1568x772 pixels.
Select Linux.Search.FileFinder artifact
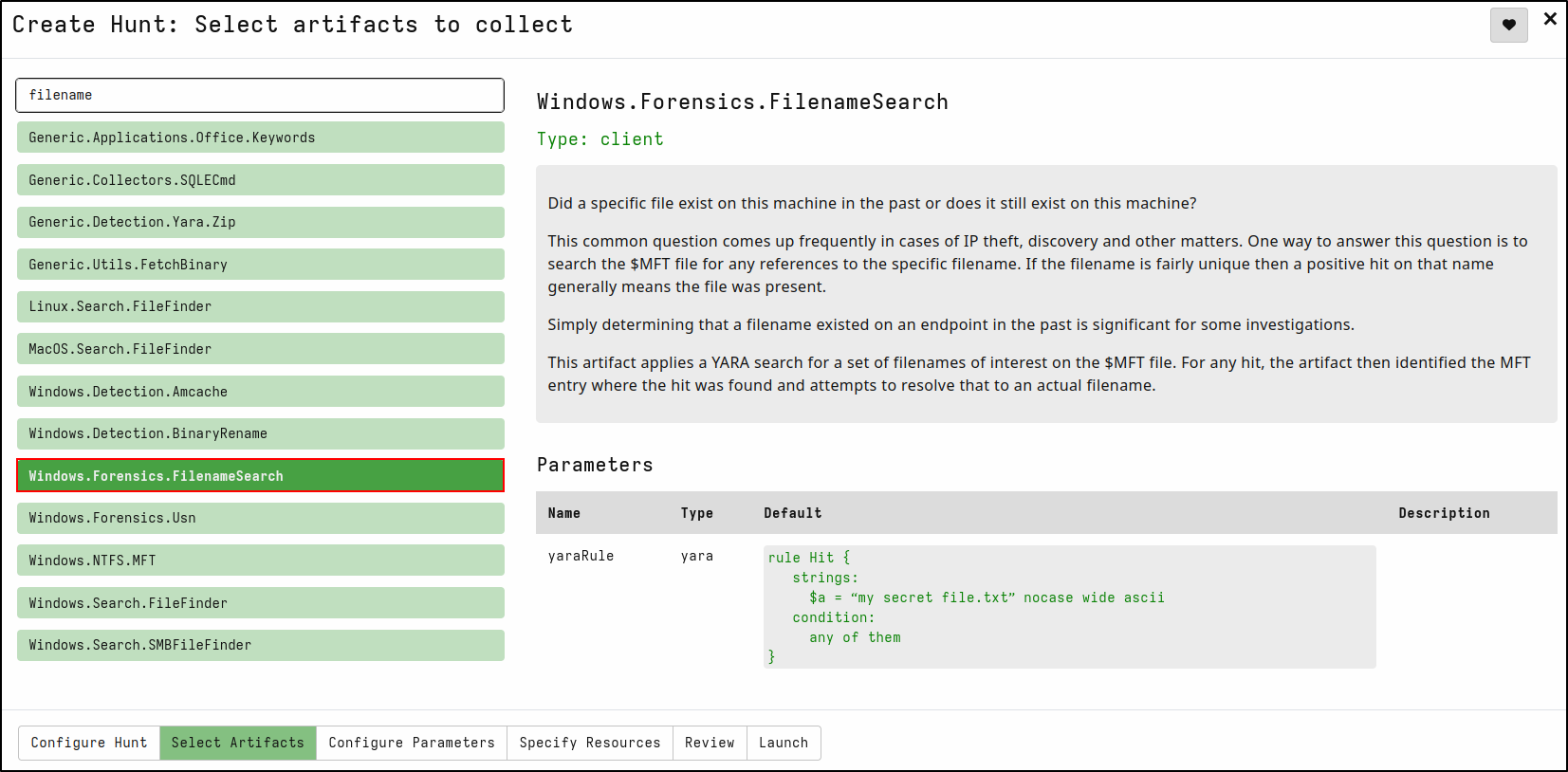(x=260, y=306)
